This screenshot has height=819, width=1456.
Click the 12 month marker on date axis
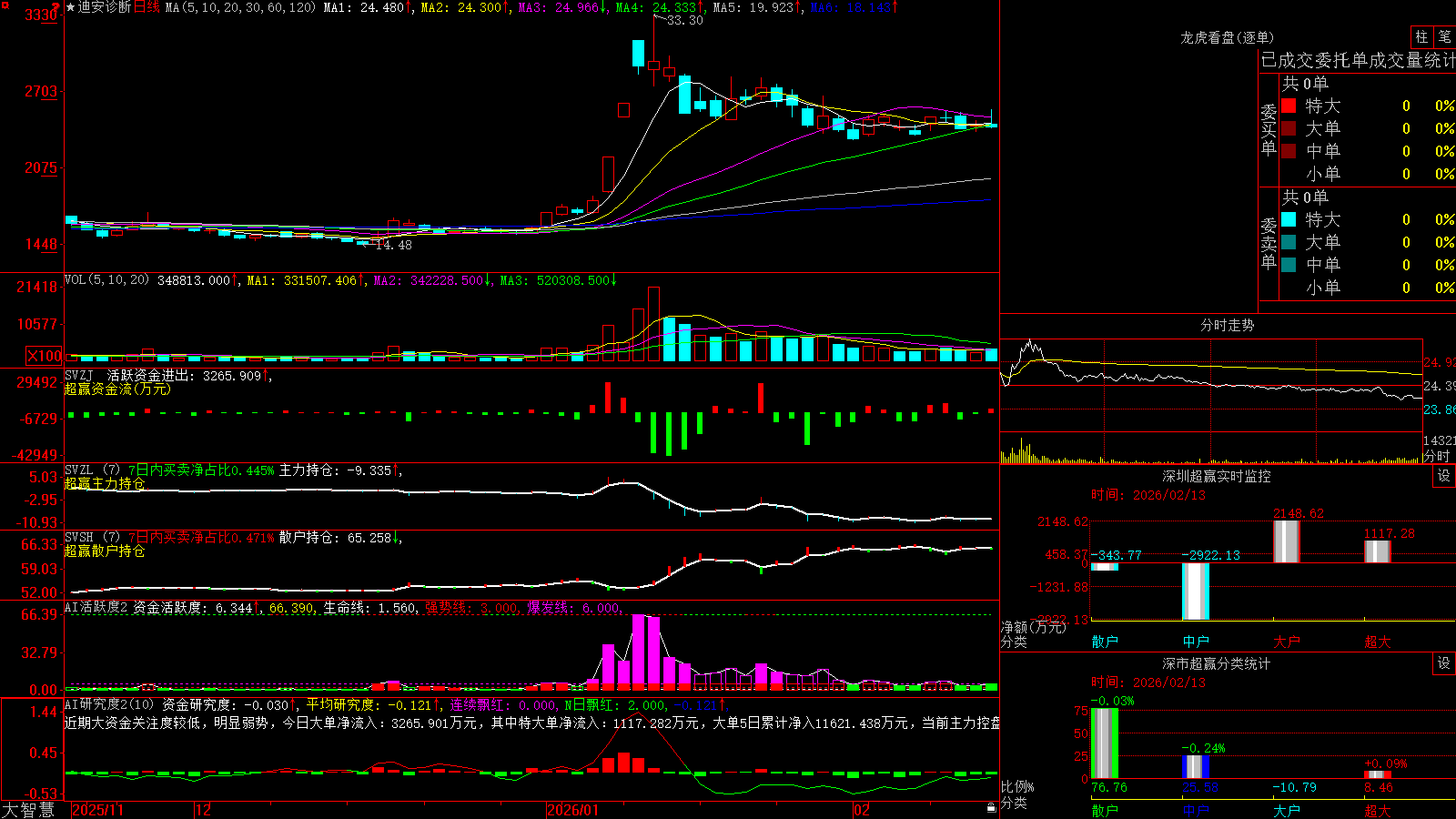point(204,810)
